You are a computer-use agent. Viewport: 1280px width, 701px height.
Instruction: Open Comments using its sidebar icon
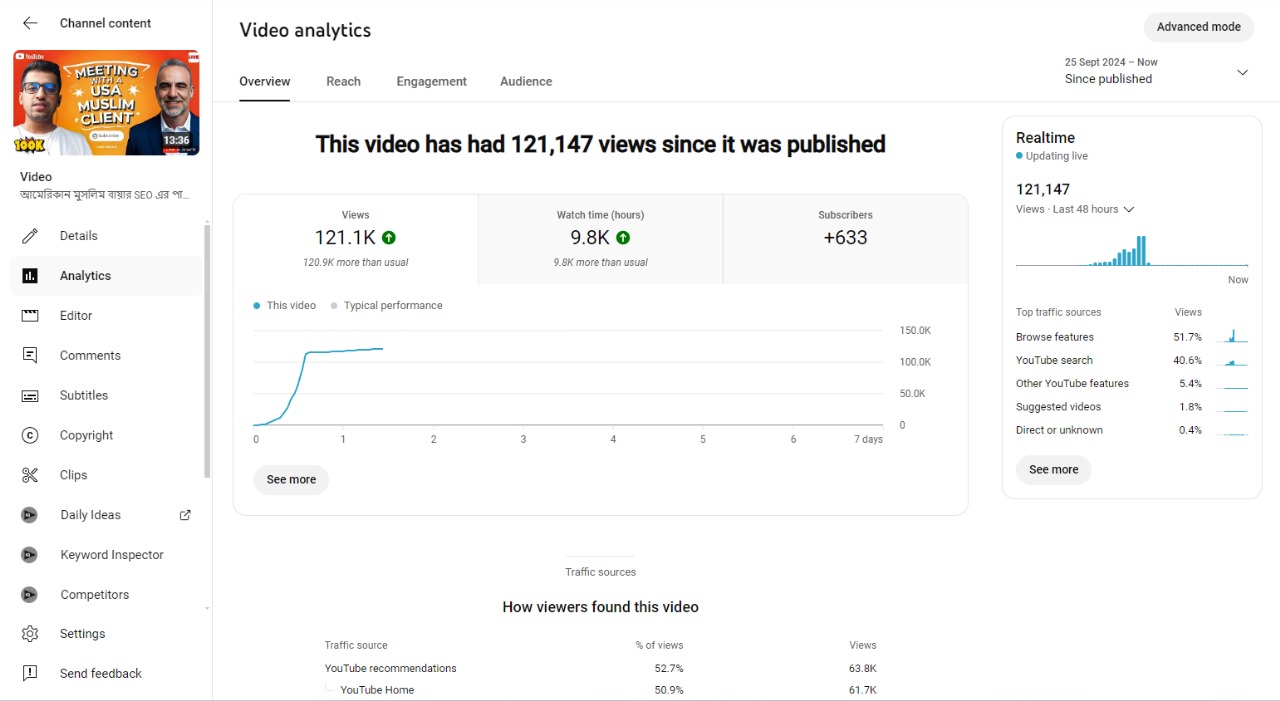(x=30, y=356)
